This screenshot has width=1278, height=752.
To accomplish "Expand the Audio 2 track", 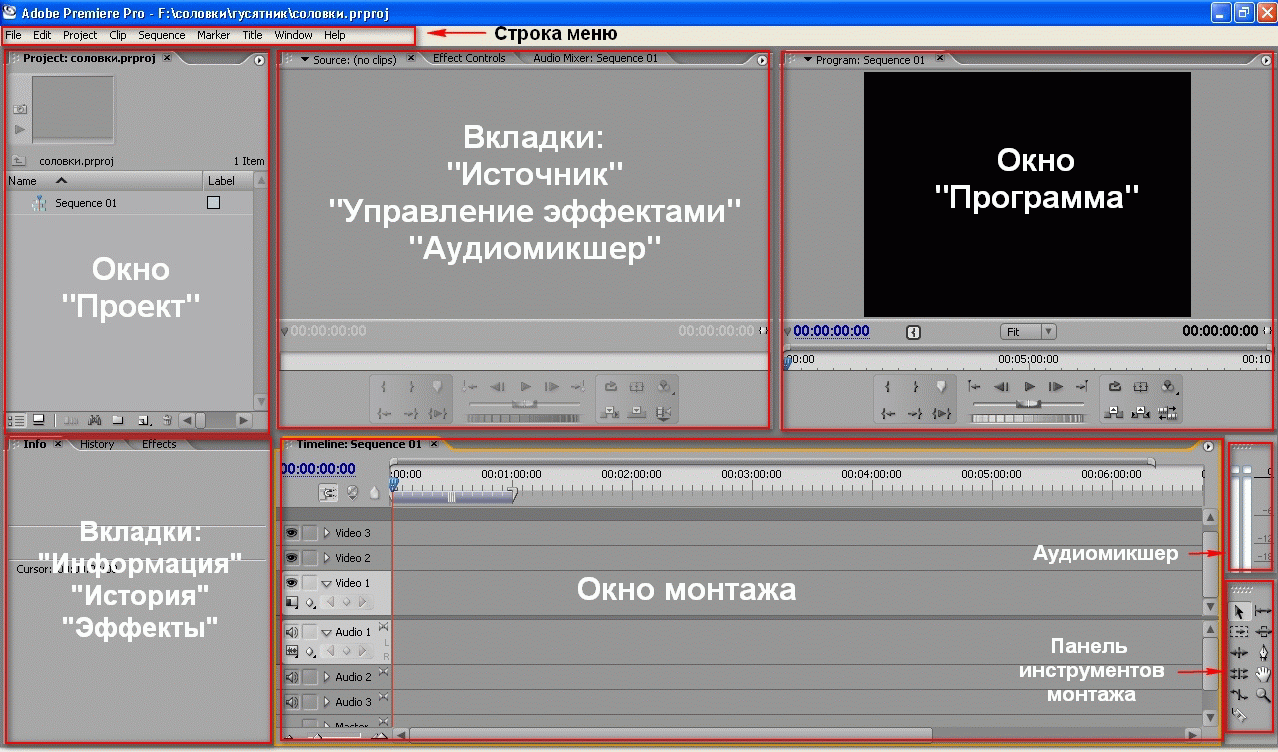I will tap(327, 677).
